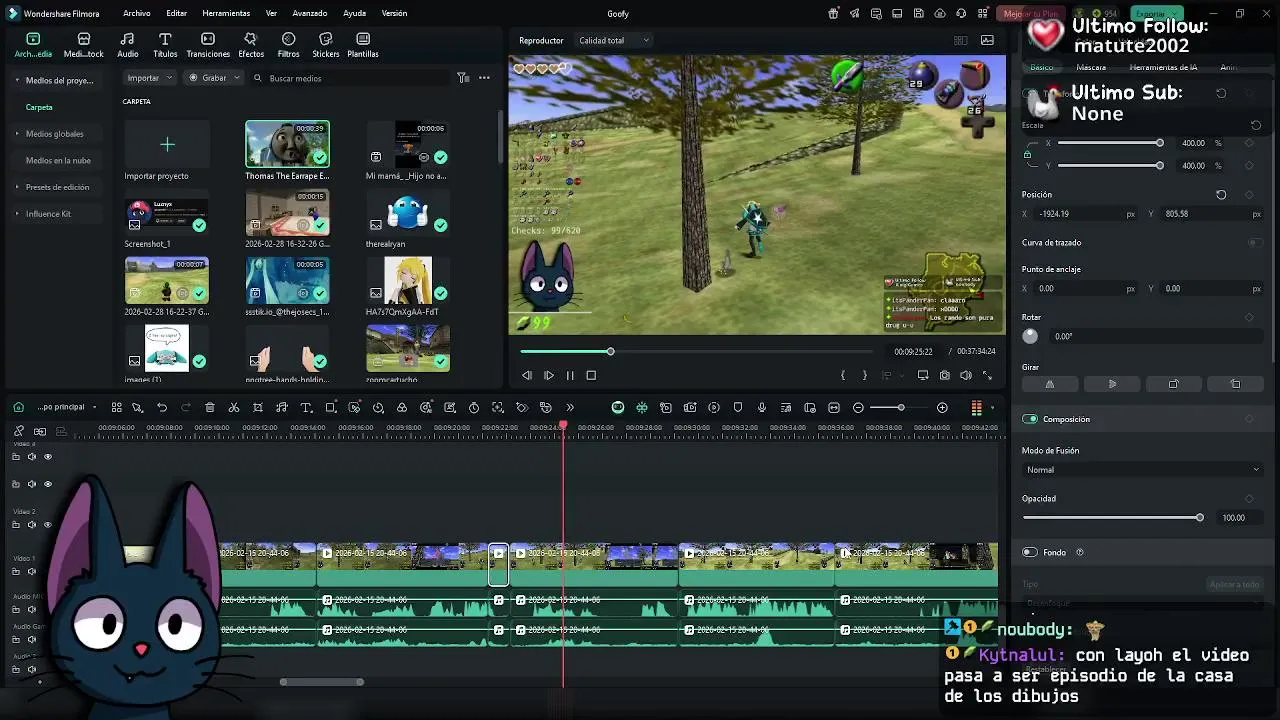Open the text tool (T) in timeline toolbar

tap(306, 407)
